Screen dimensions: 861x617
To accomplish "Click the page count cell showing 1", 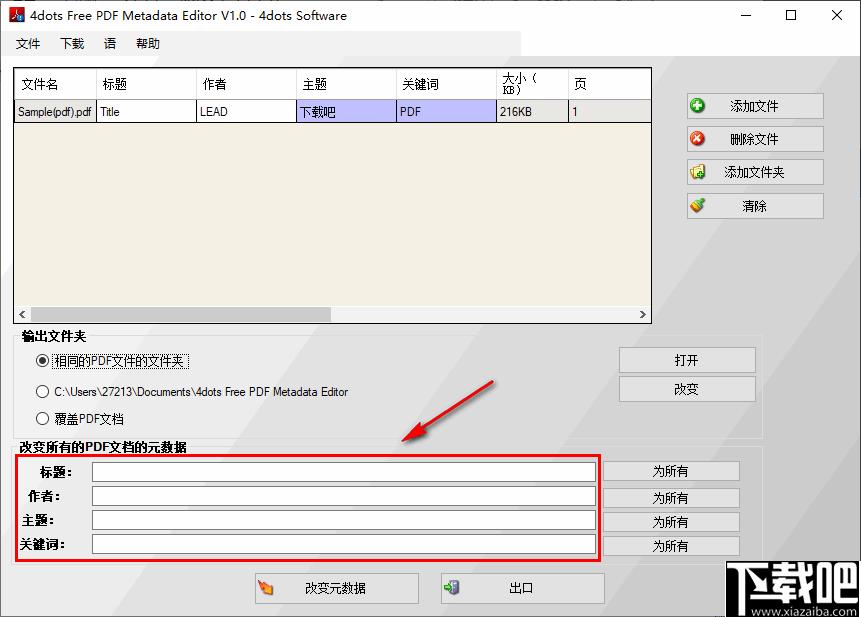I will (x=610, y=111).
